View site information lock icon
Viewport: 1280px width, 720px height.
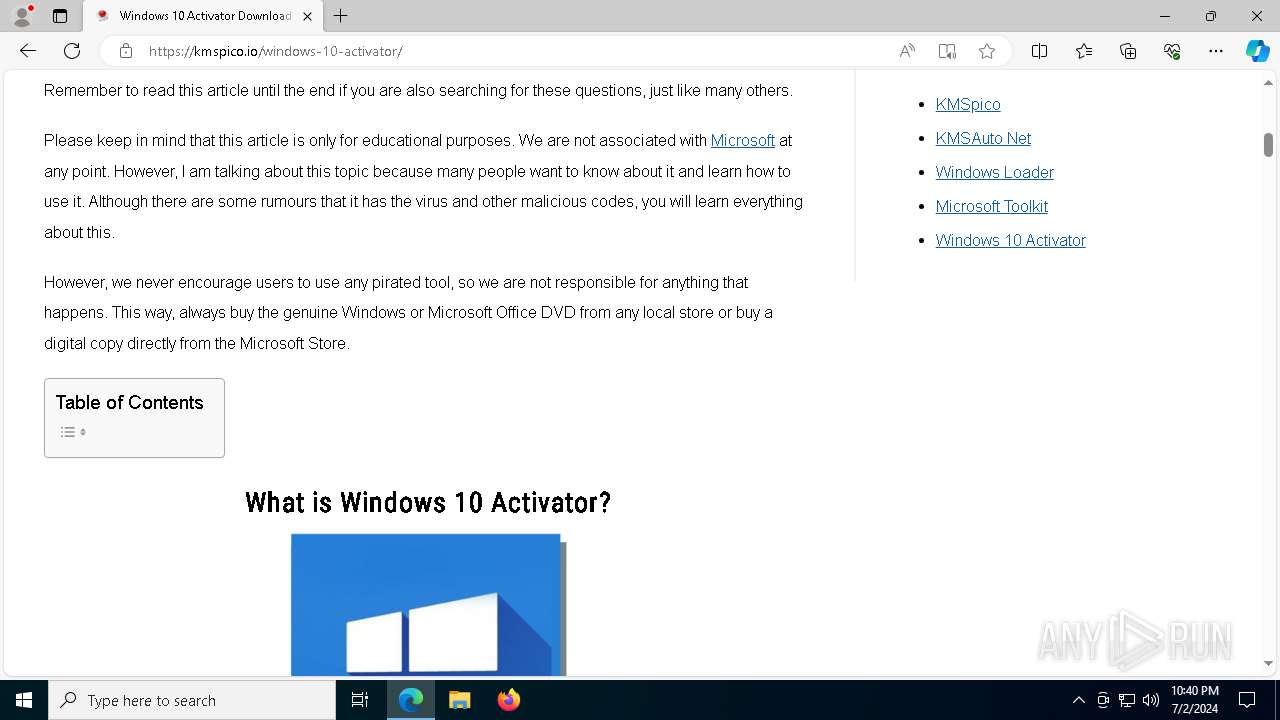pyautogui.click(x=125, y=51)
